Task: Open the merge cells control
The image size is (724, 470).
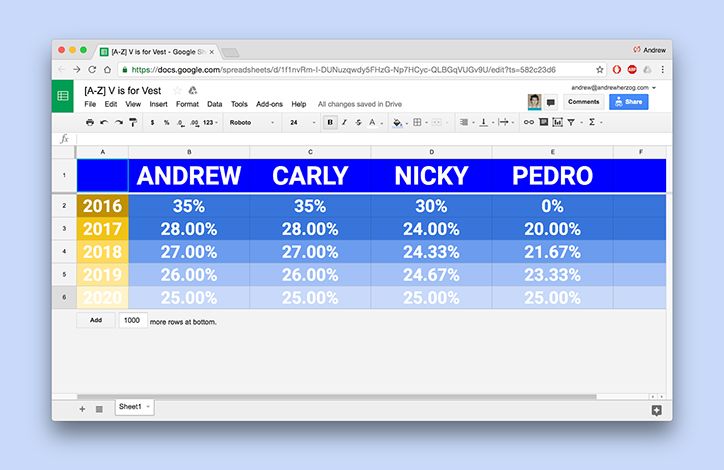Action: (436, 122)
